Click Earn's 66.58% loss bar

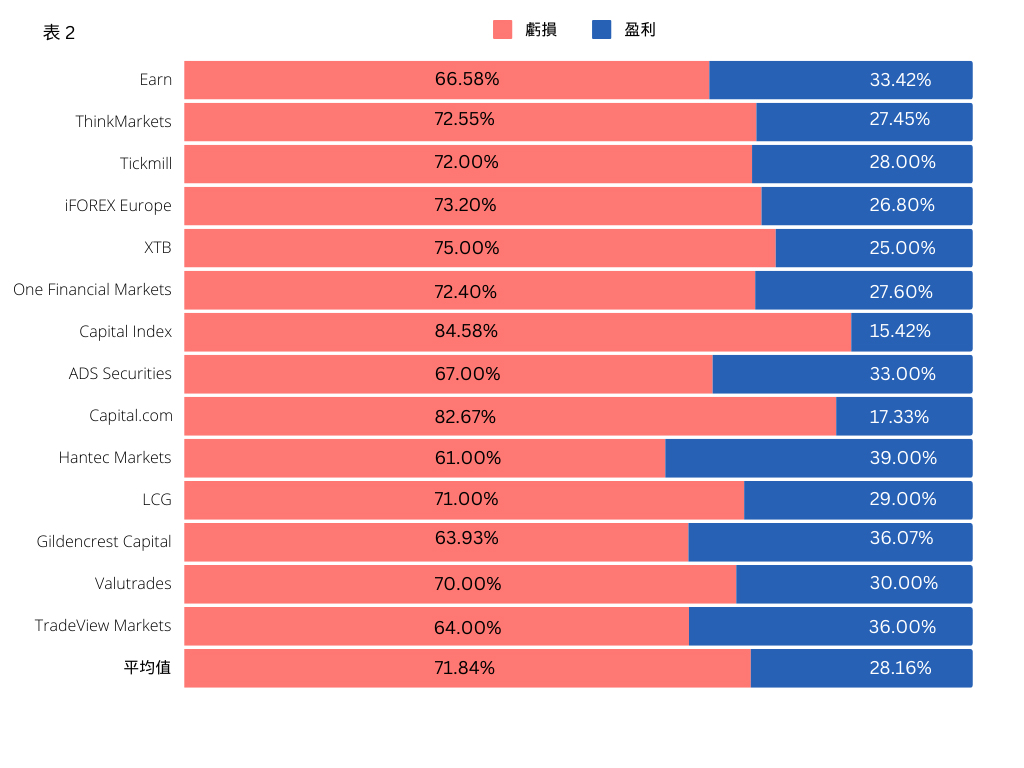[447, 80]
